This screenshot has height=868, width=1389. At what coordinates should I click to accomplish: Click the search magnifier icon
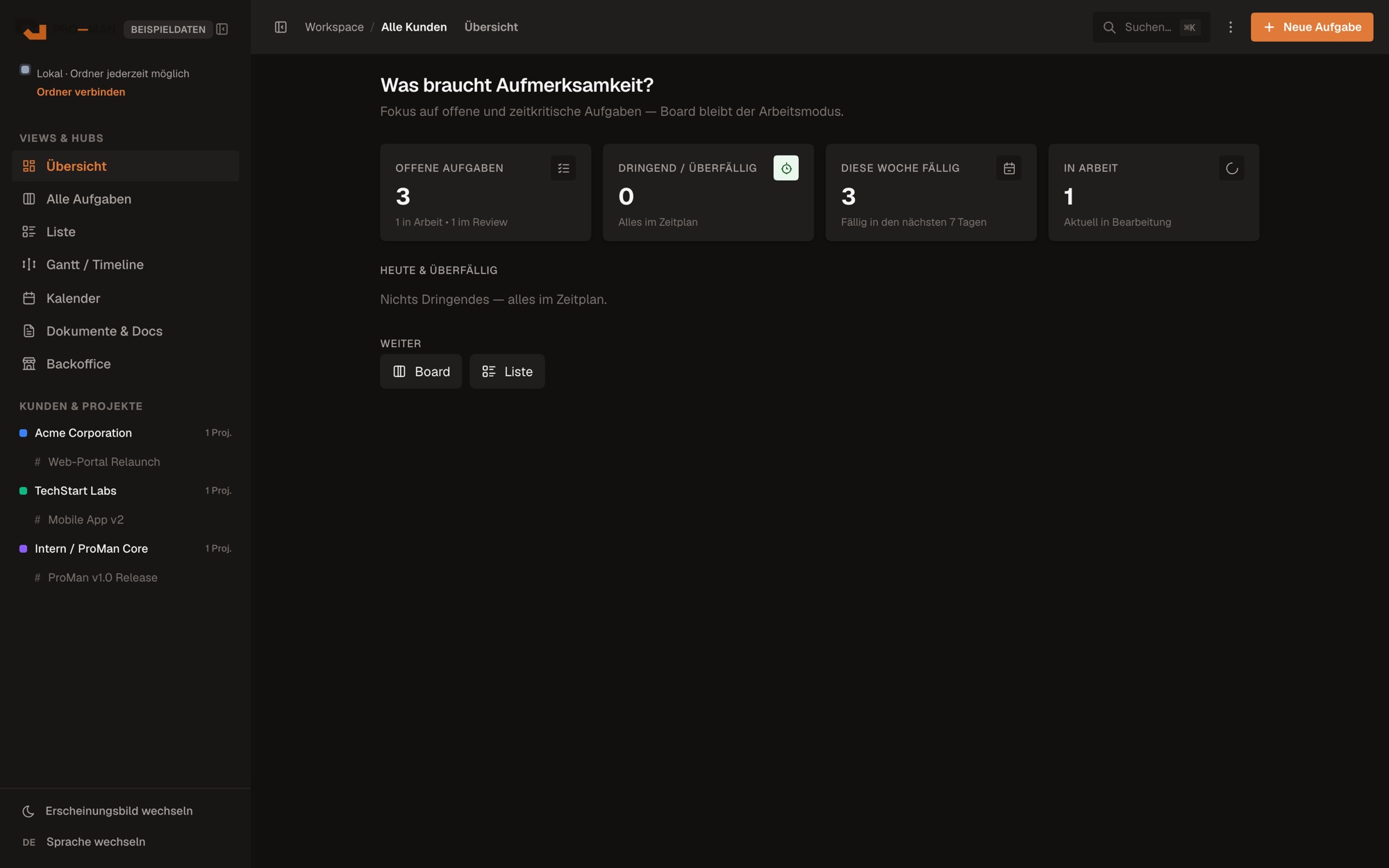[x=1109, y=27]
